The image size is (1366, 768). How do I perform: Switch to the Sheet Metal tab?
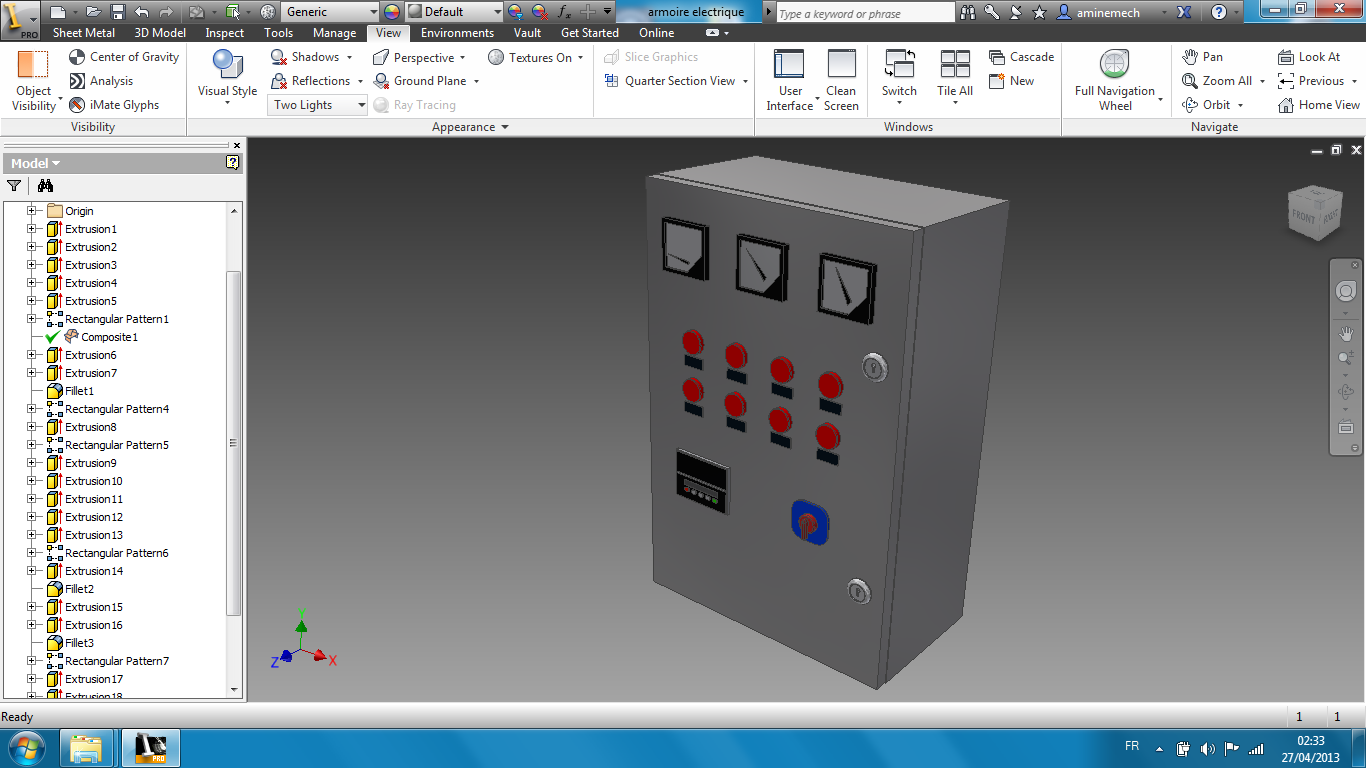point(83,33)
